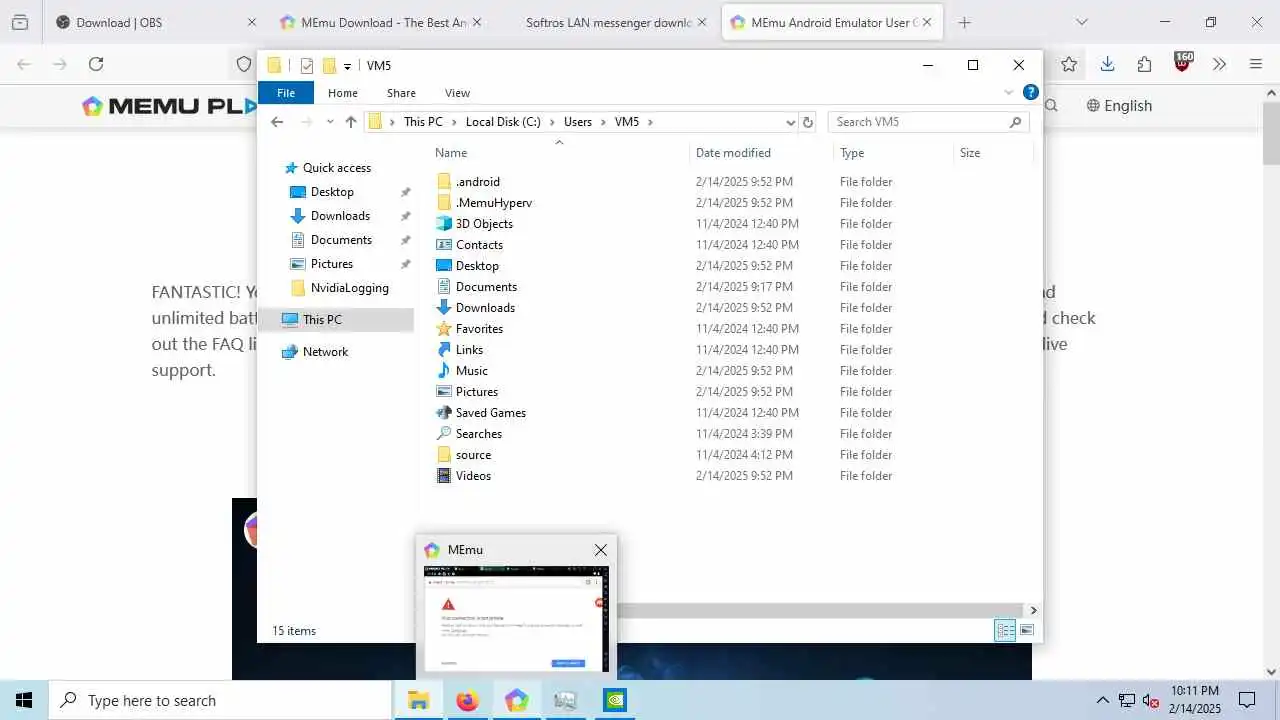Open Customize Quick Access Toolbar dropdown

pyautogui.click(x=348, y=66)
